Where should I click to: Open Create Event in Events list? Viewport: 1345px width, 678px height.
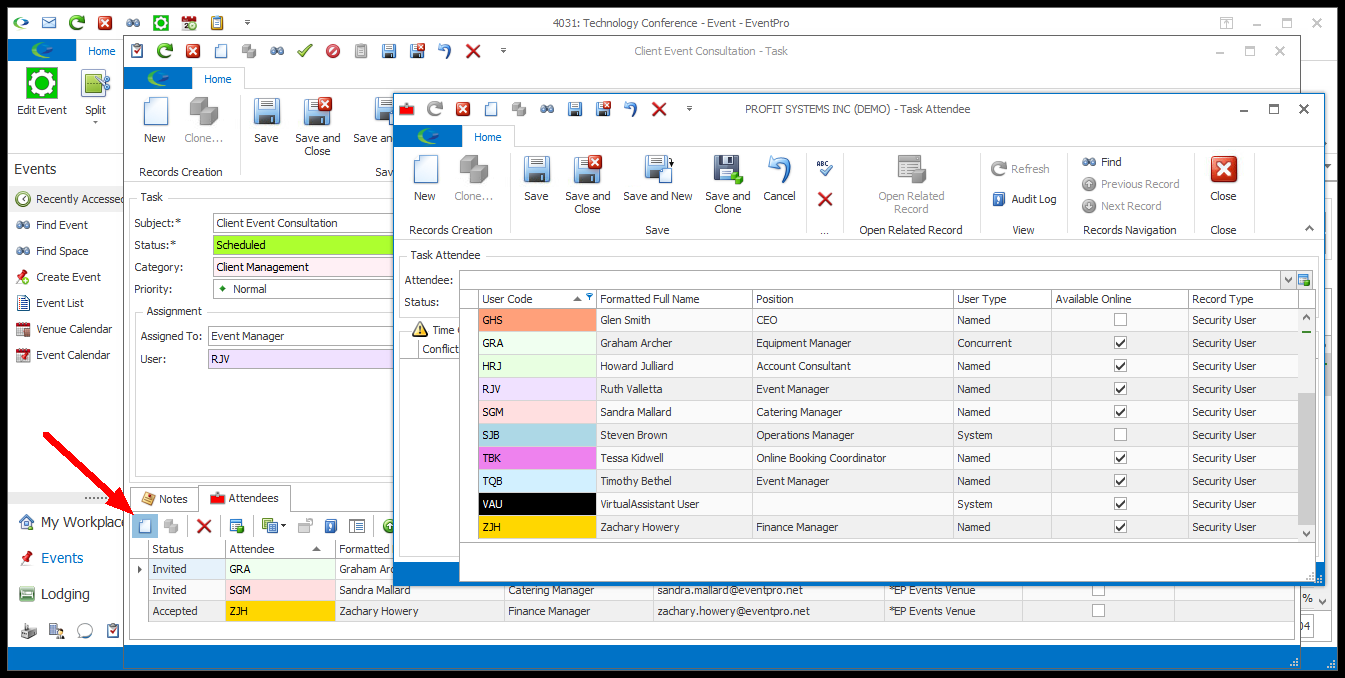pos(68,277)
